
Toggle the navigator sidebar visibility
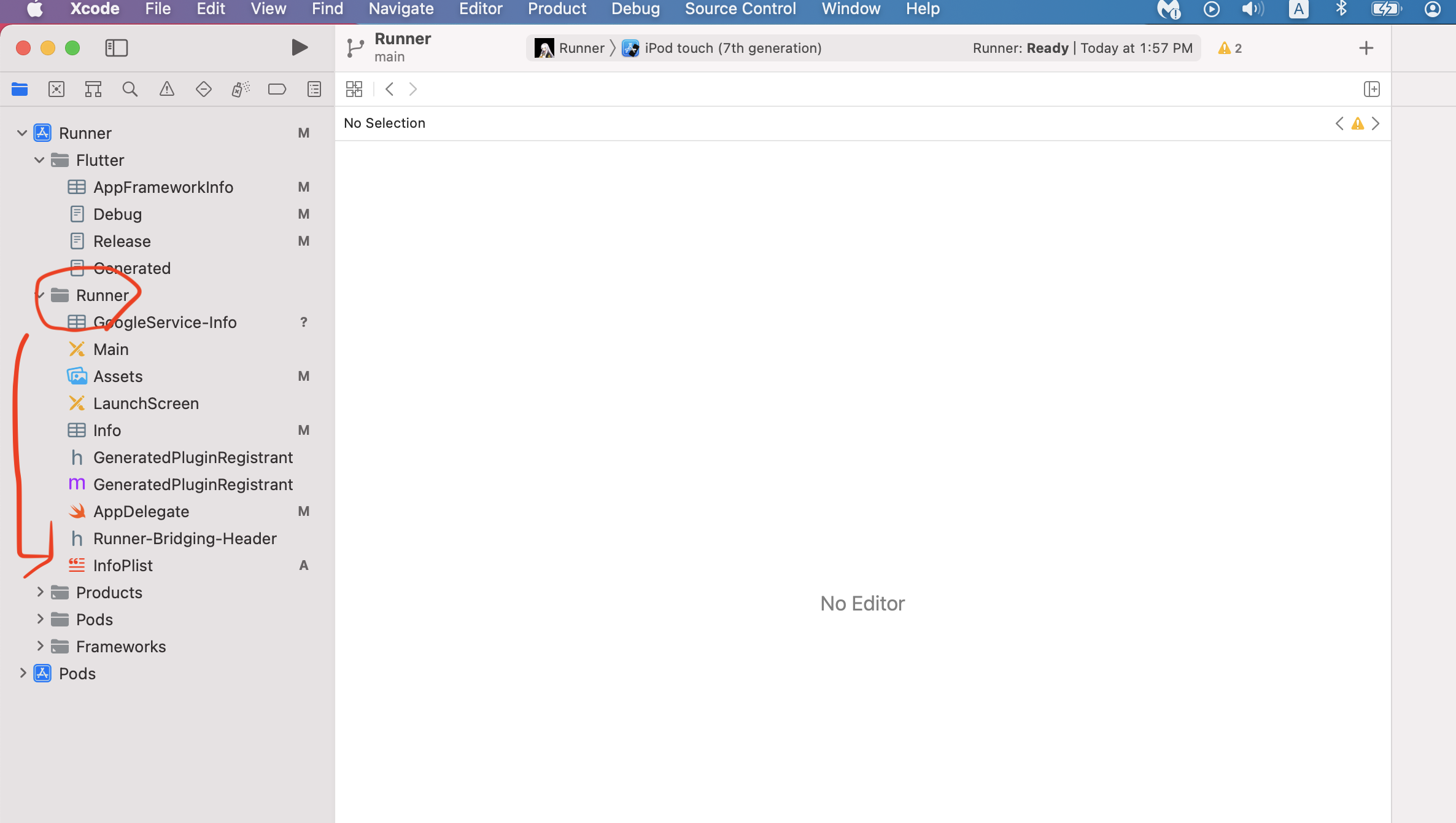pos(116,47)
